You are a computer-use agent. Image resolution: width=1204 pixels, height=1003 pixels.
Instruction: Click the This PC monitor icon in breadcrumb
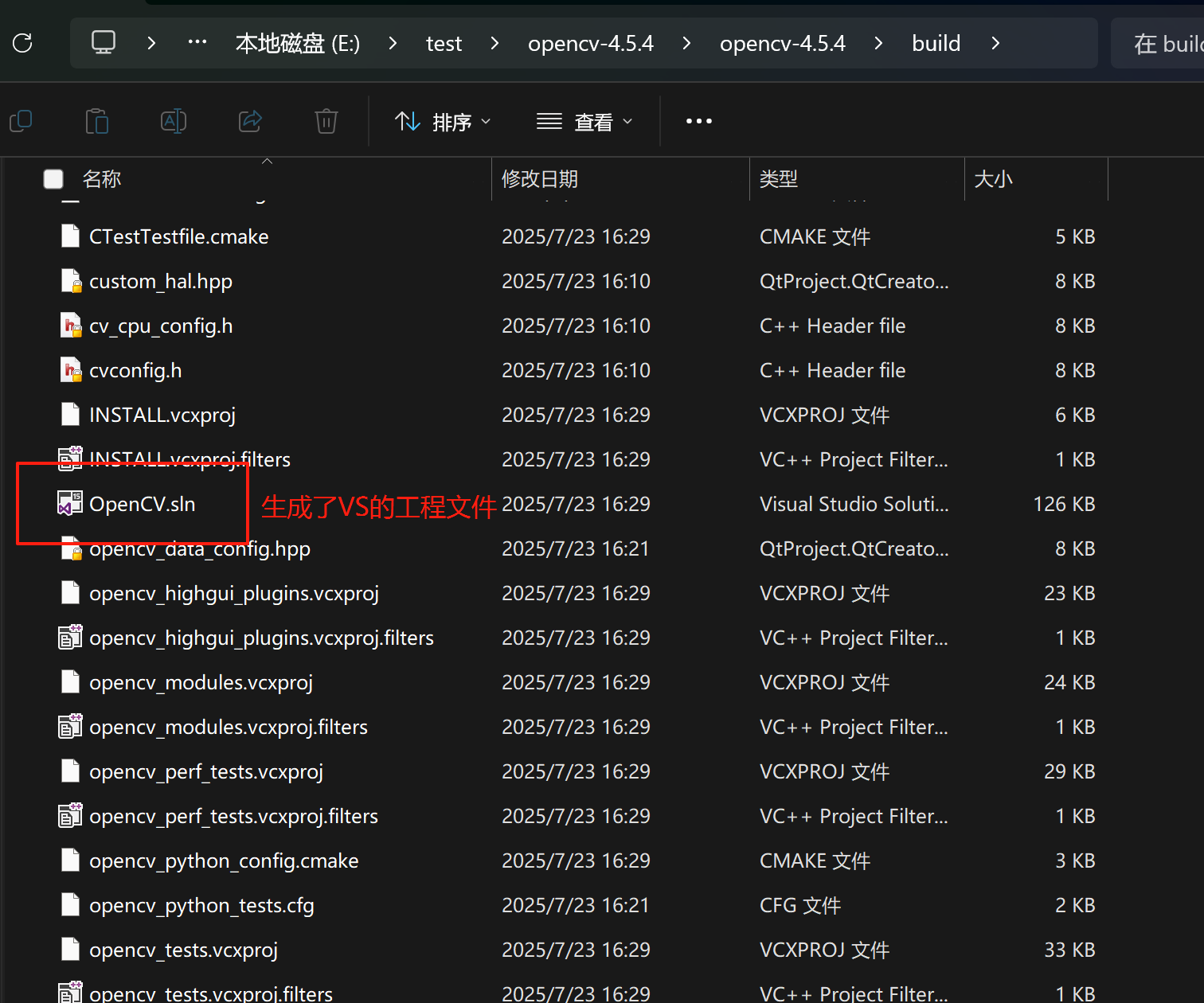[x=104, y=43]
